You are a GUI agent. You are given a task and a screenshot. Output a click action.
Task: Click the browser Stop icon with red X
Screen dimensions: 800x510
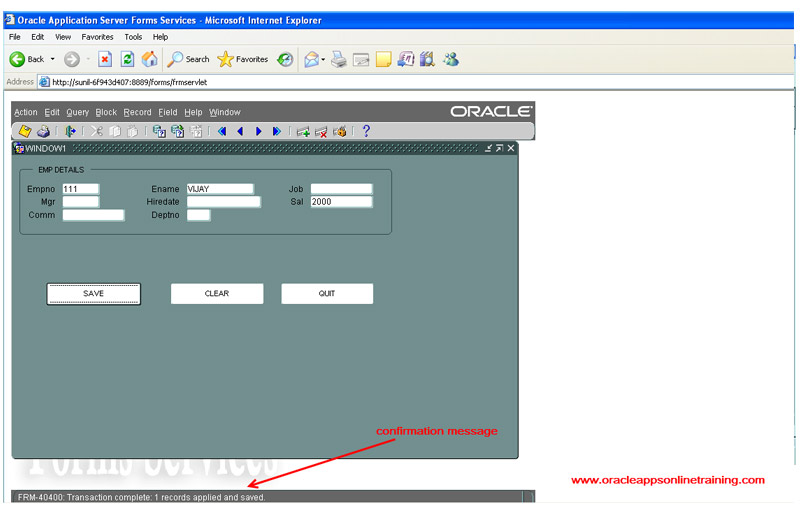[x=105, y=59]
